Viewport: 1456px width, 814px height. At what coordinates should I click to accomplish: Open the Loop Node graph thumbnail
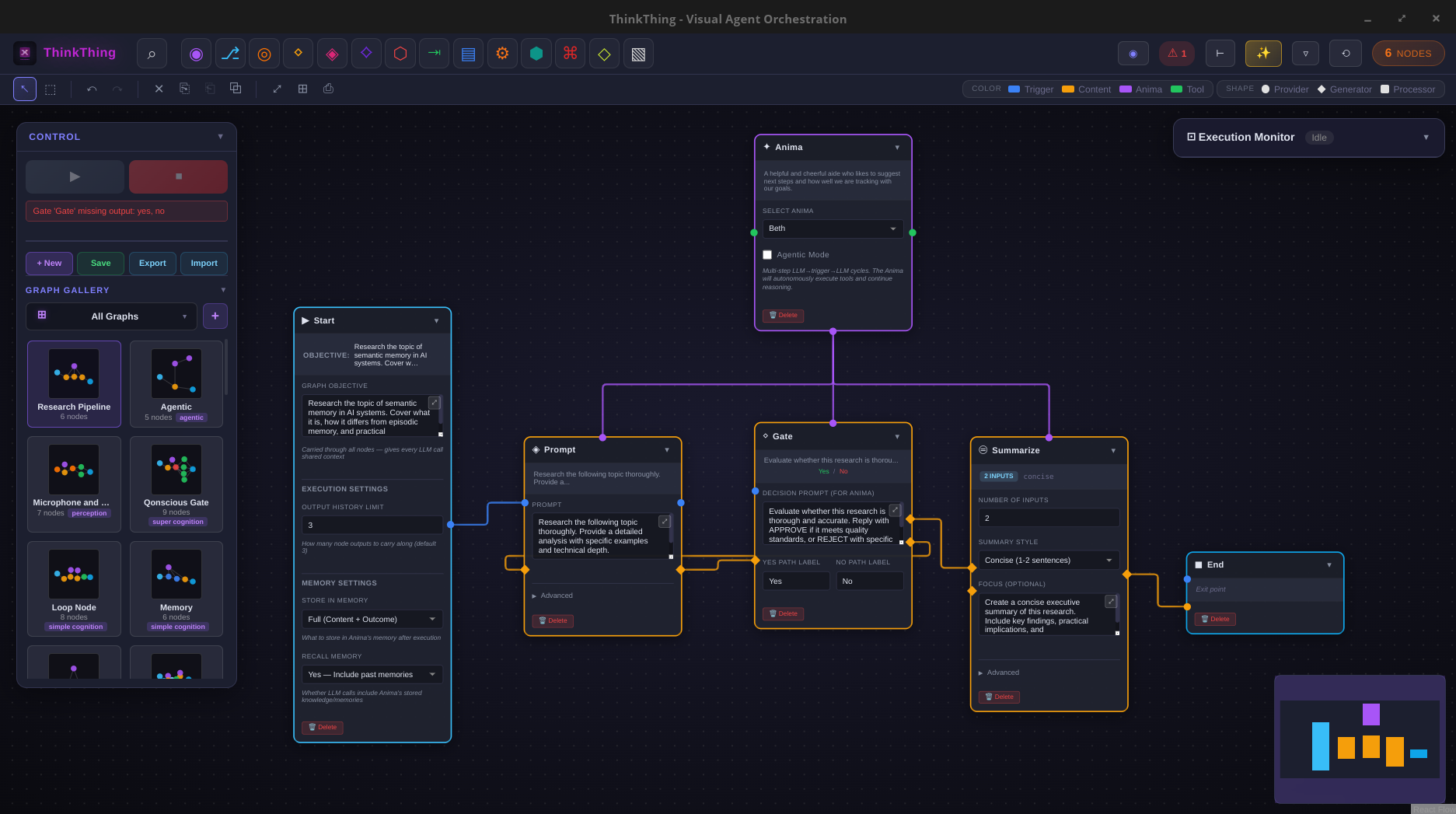pyautogui.click(x=74, y=589)
